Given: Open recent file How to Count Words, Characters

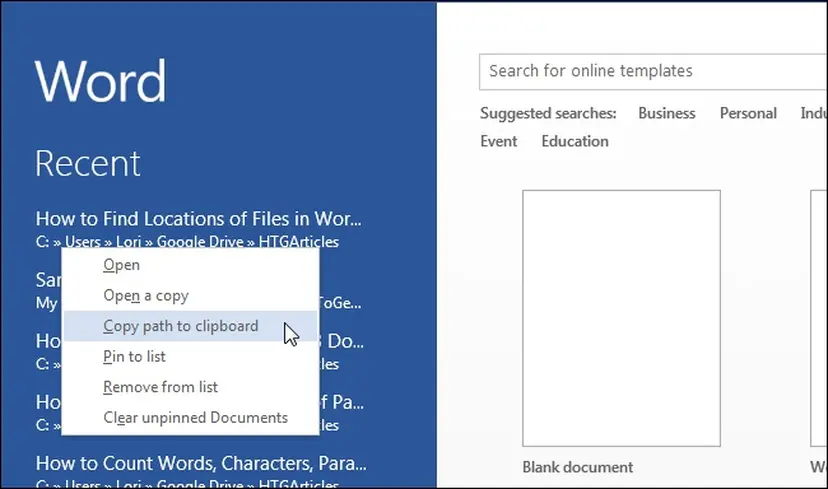Looking at the screenshot, I should click(201, 463).
